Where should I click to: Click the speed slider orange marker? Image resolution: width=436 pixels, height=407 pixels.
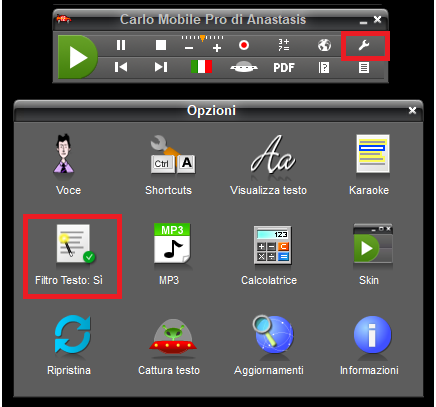click(202, 38)
